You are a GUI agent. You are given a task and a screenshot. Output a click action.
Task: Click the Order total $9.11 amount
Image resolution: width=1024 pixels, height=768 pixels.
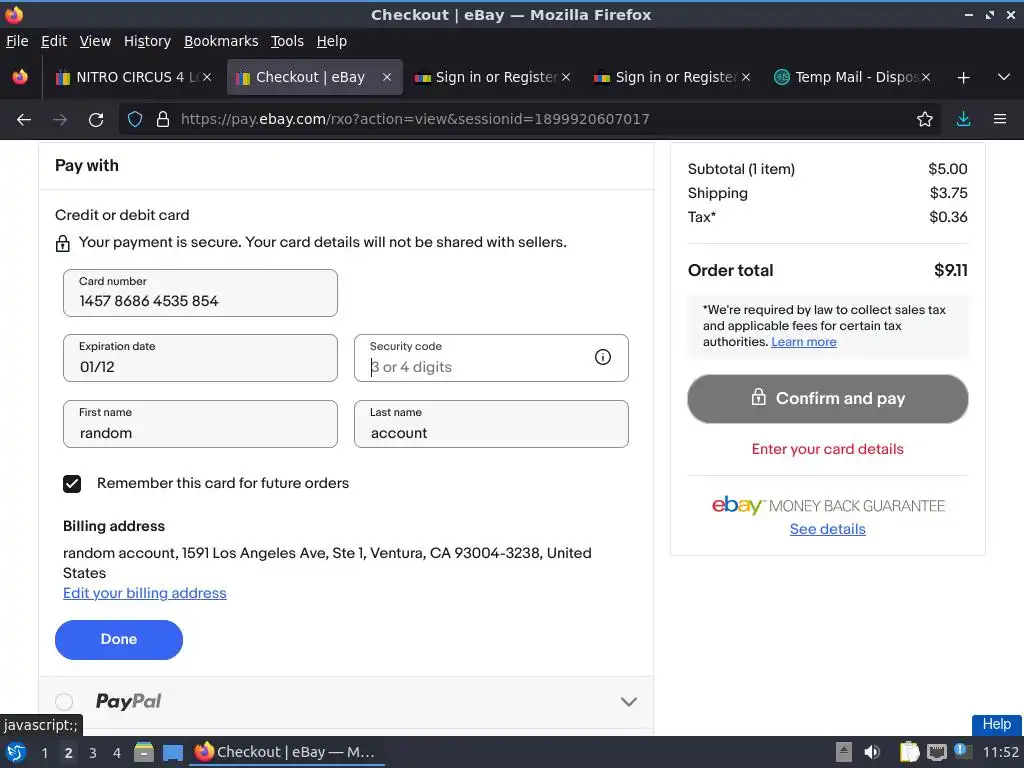pyautogui.click(x=950, y=270)
